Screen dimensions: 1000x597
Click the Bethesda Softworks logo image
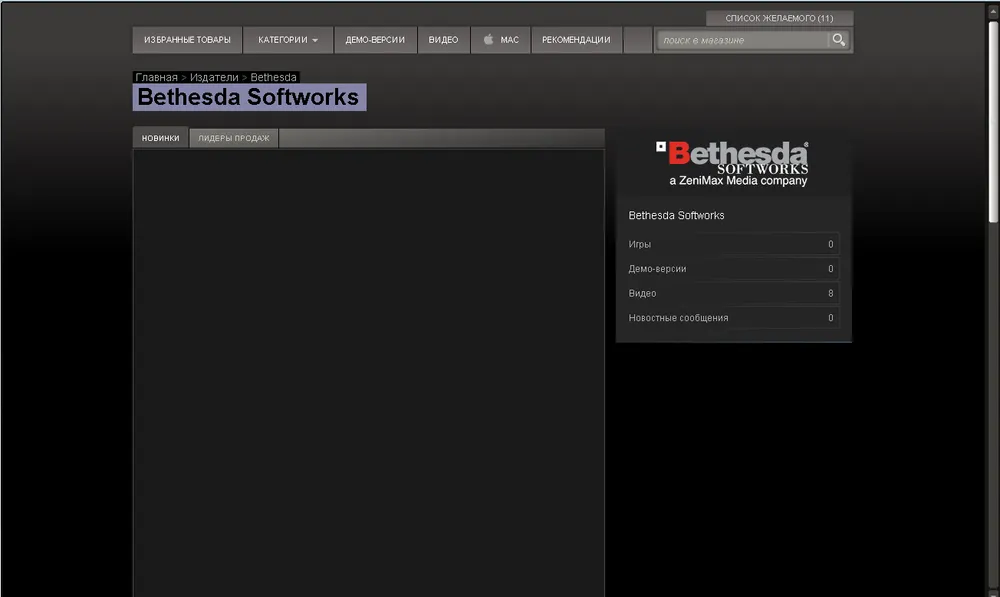[733, 163]
